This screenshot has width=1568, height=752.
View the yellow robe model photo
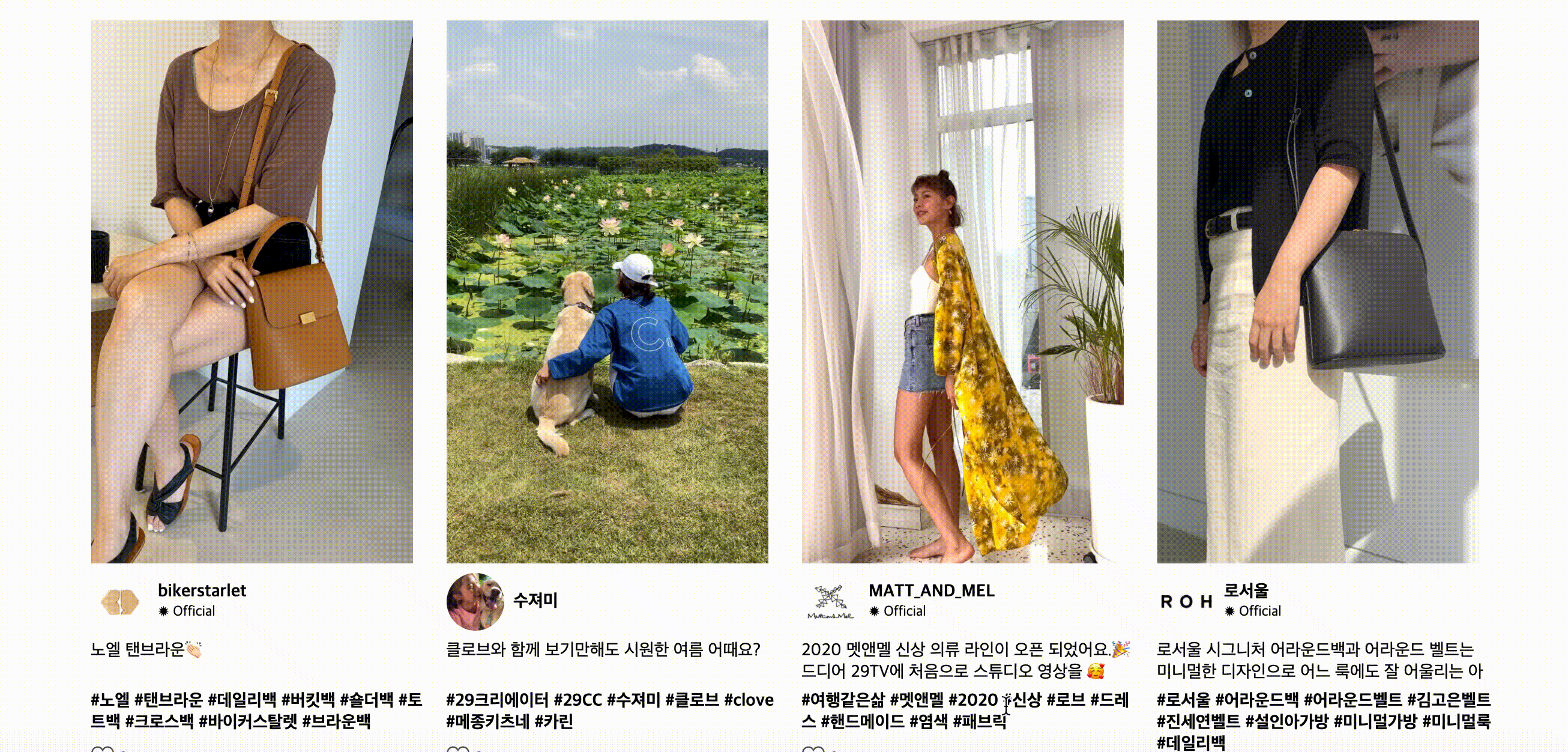point(962,292)
